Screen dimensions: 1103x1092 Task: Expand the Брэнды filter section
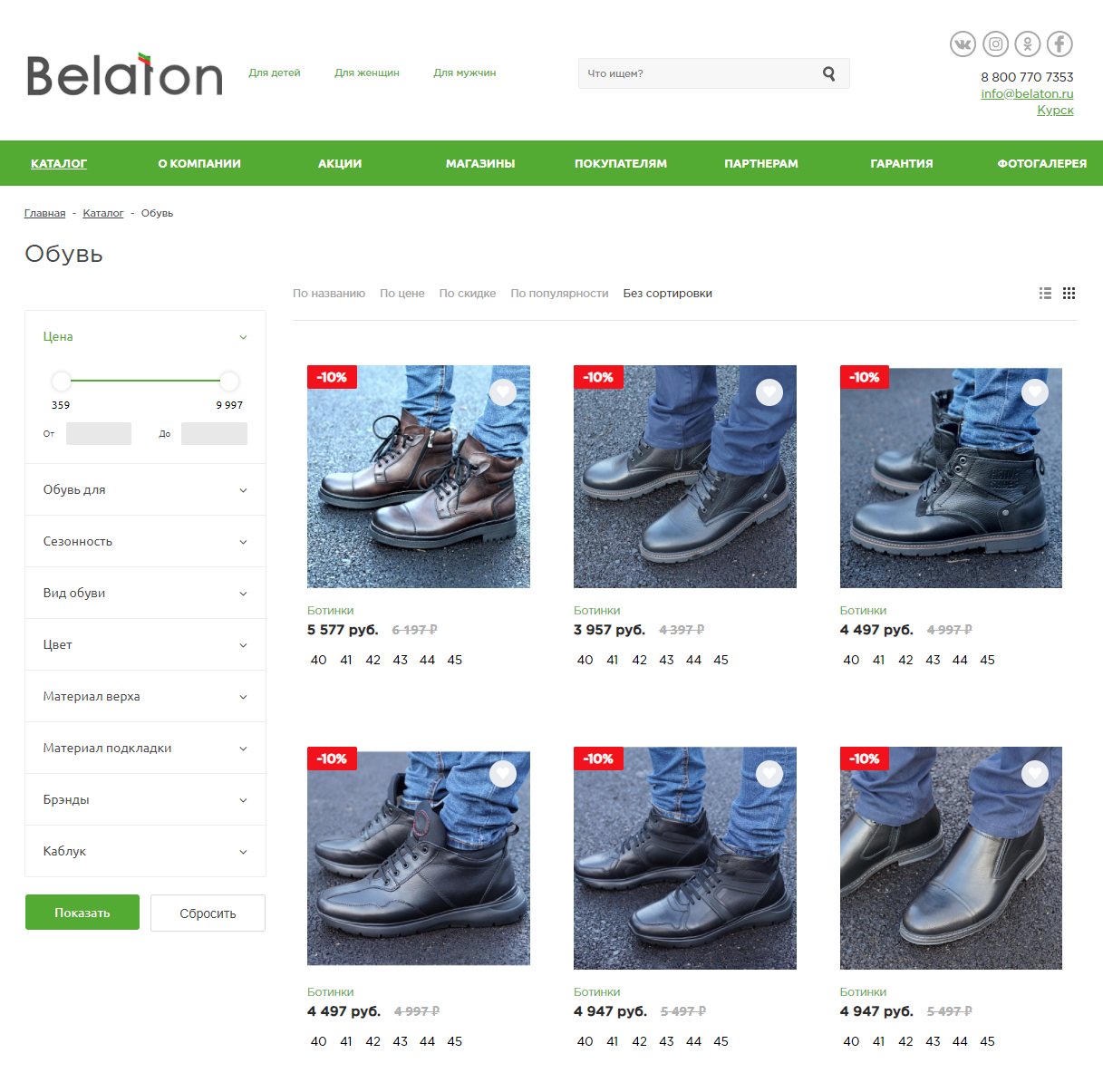tap(145, 799)
